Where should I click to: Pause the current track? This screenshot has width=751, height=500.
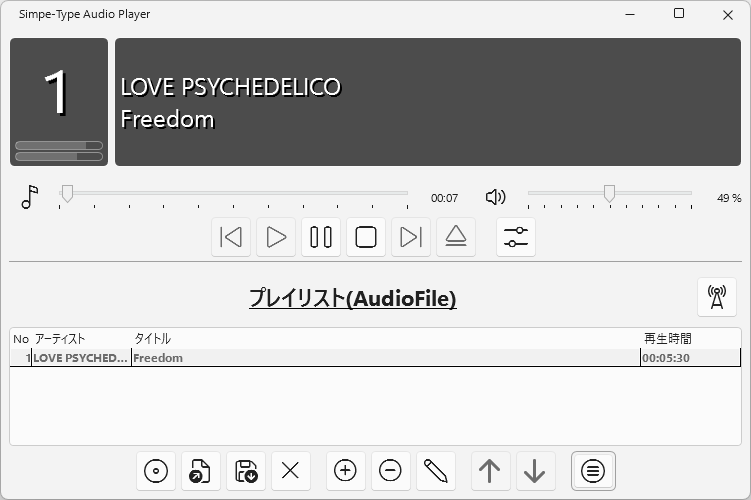(321, 237)
